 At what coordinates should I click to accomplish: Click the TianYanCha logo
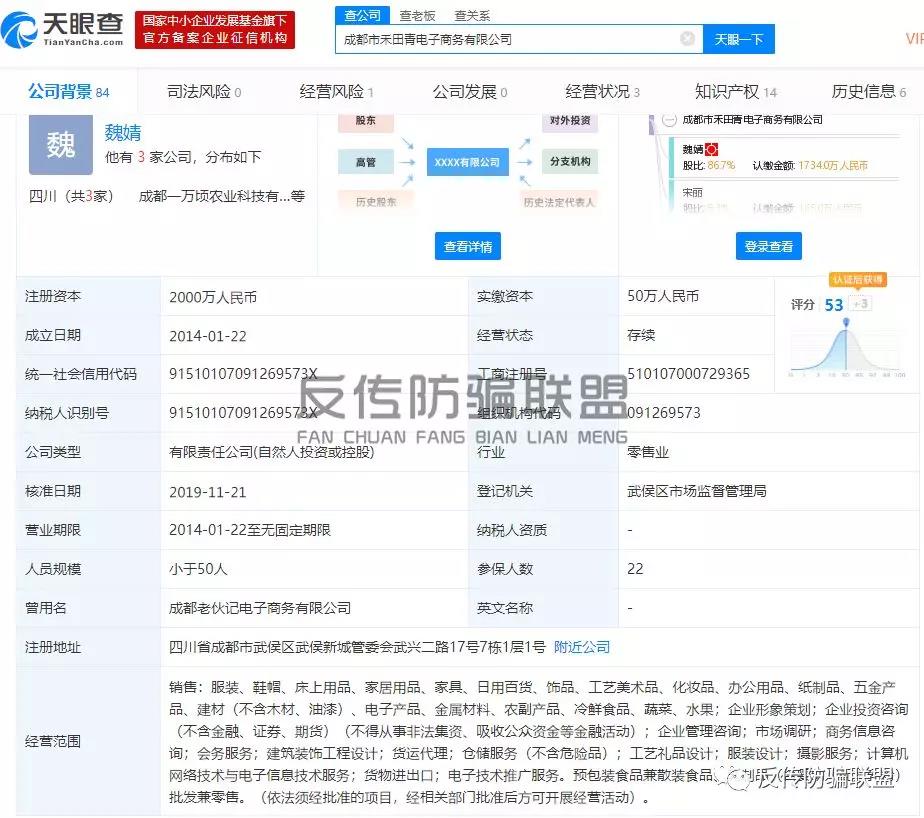[x=62, y=29]
